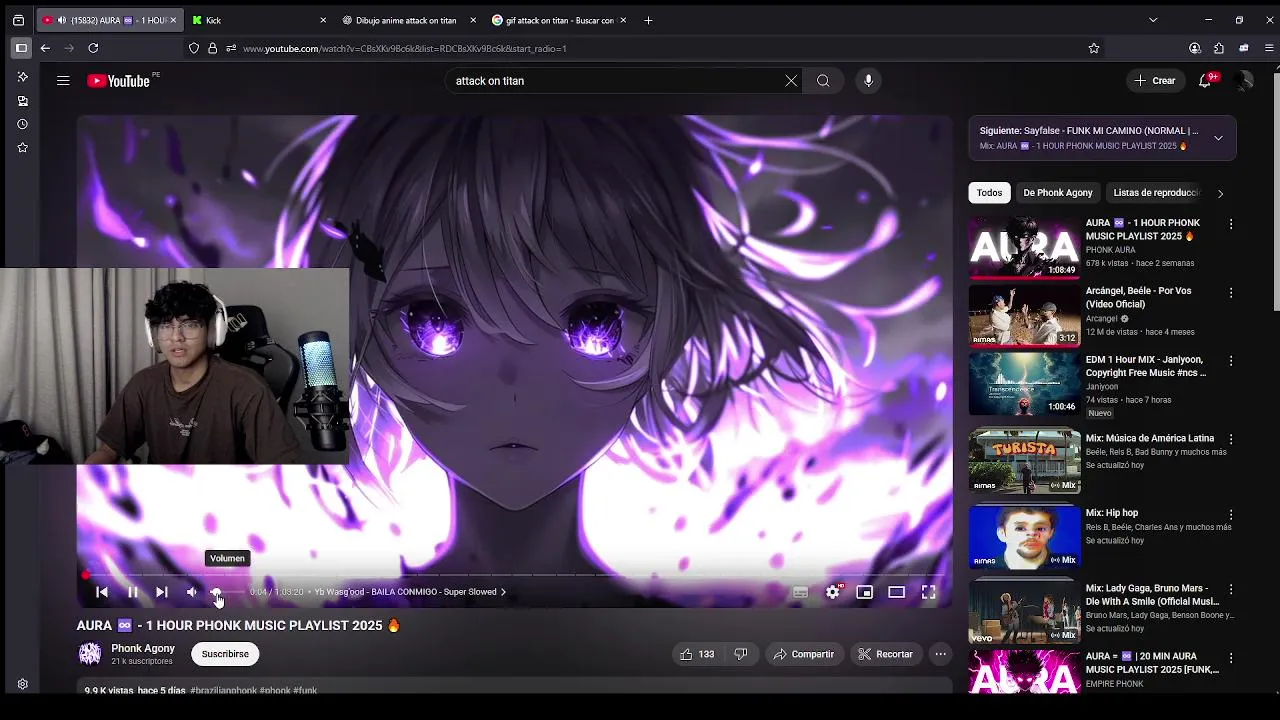
Task: Open options for EDM 1 Hour MIX
Action: [1231, 361]
